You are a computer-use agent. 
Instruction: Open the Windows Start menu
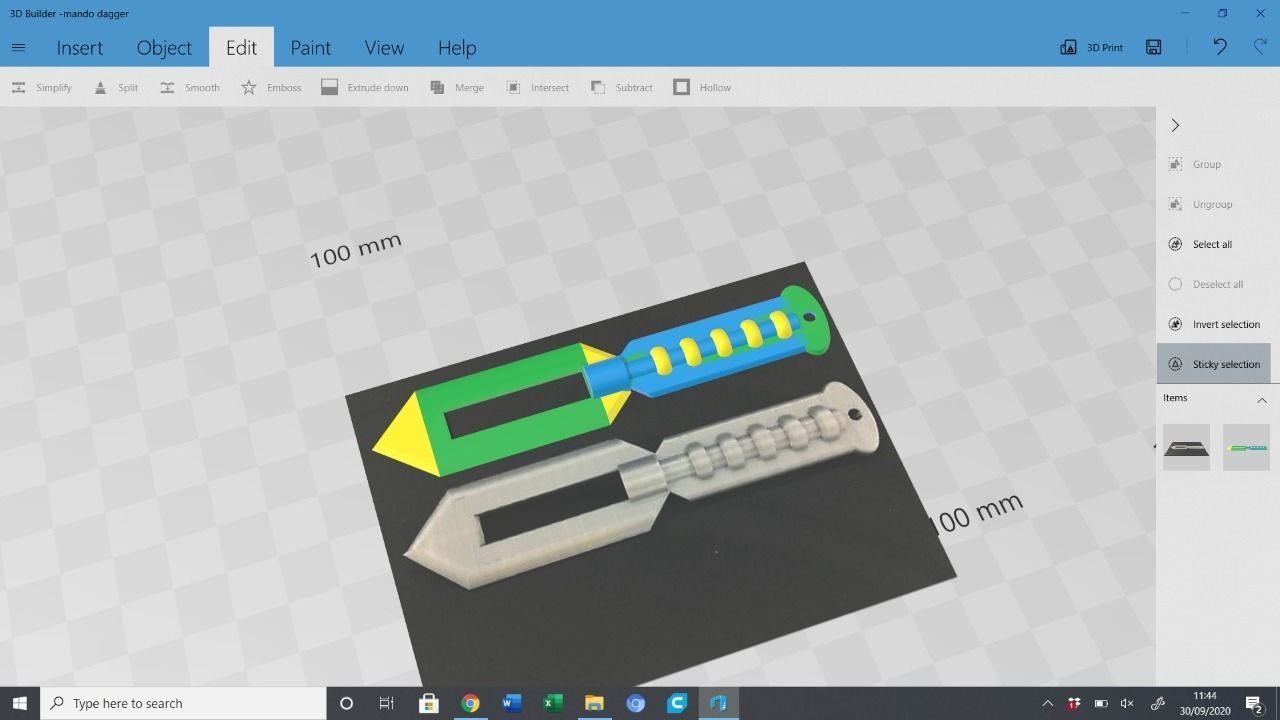point(20,703)
